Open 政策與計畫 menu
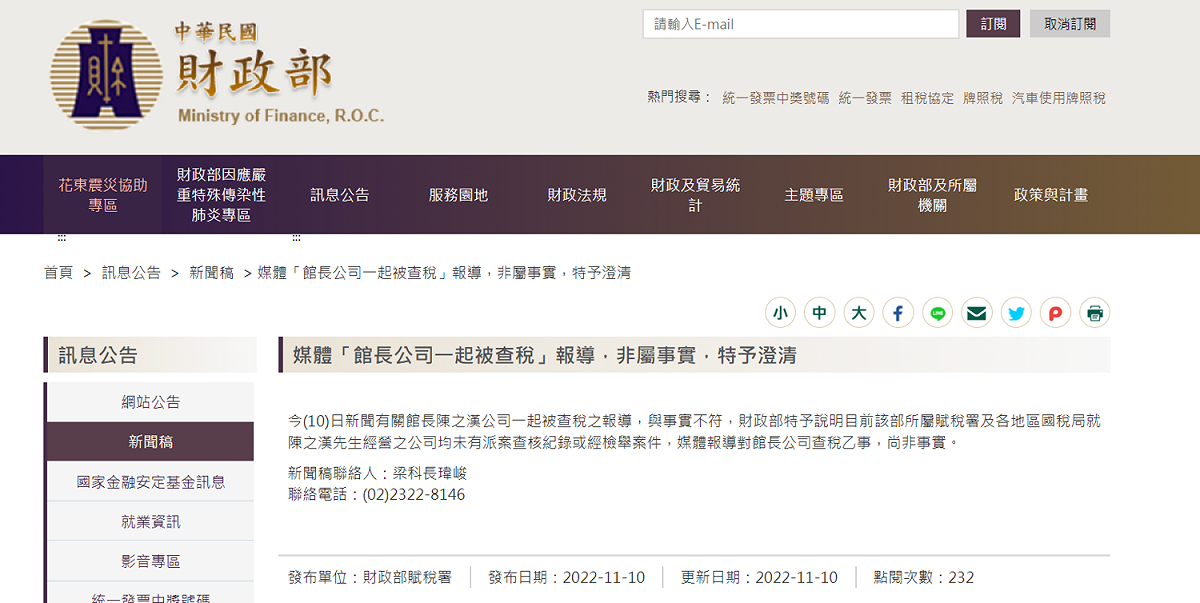Image resolution: width=1200 pixels, height=603 pixels. pos(1051,195)
